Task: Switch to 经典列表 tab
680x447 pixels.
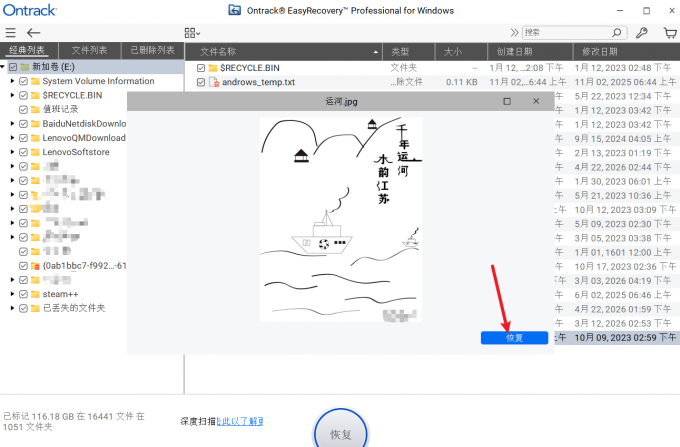Action: 27,50
